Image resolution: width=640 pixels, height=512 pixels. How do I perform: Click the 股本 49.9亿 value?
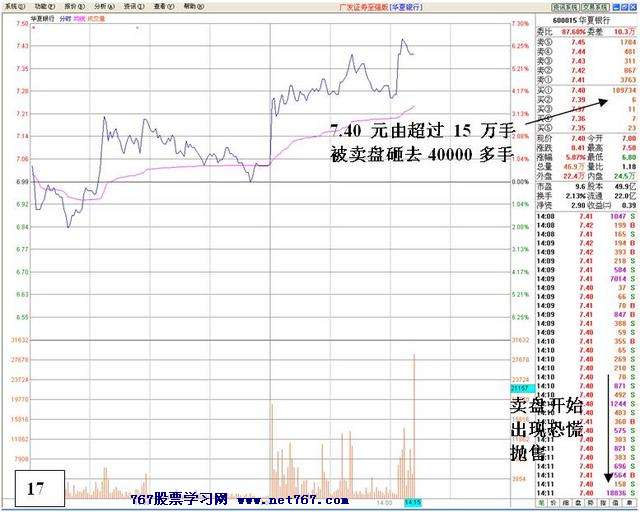click(x=625, y=187)
